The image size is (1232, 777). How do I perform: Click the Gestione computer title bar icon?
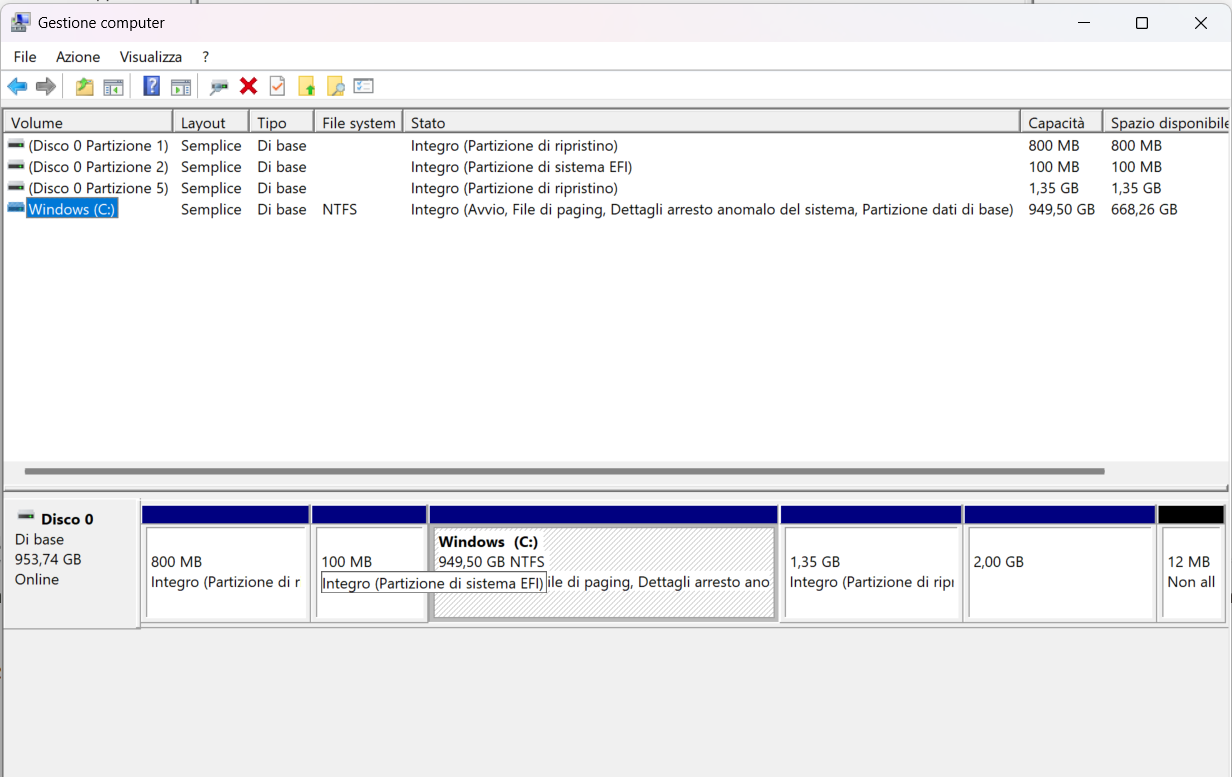(x=20, y=22)
